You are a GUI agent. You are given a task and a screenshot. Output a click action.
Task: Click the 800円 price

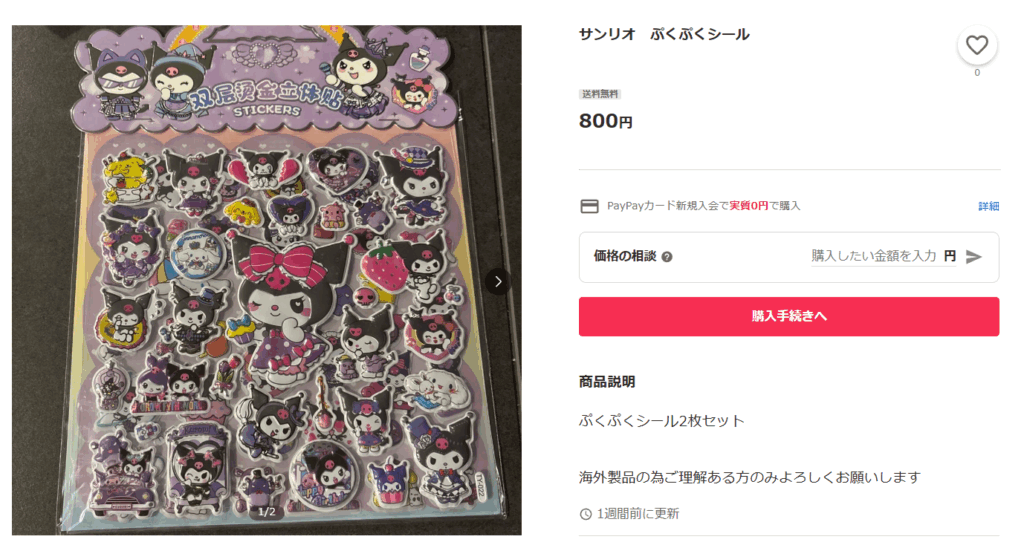(605, 121)
